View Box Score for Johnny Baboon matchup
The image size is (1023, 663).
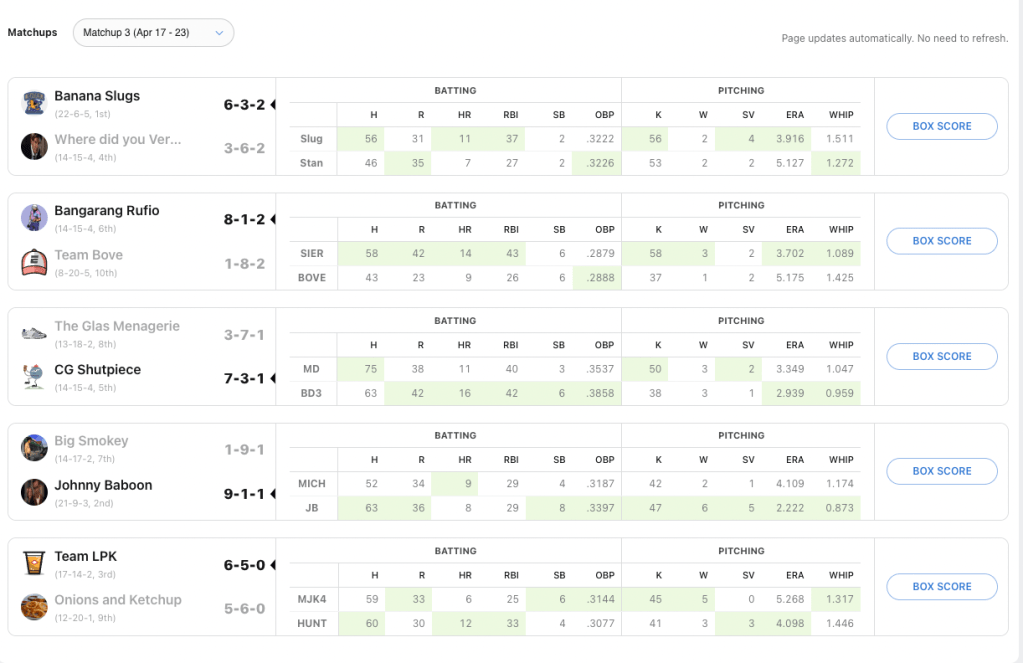[x=941, y=471]
